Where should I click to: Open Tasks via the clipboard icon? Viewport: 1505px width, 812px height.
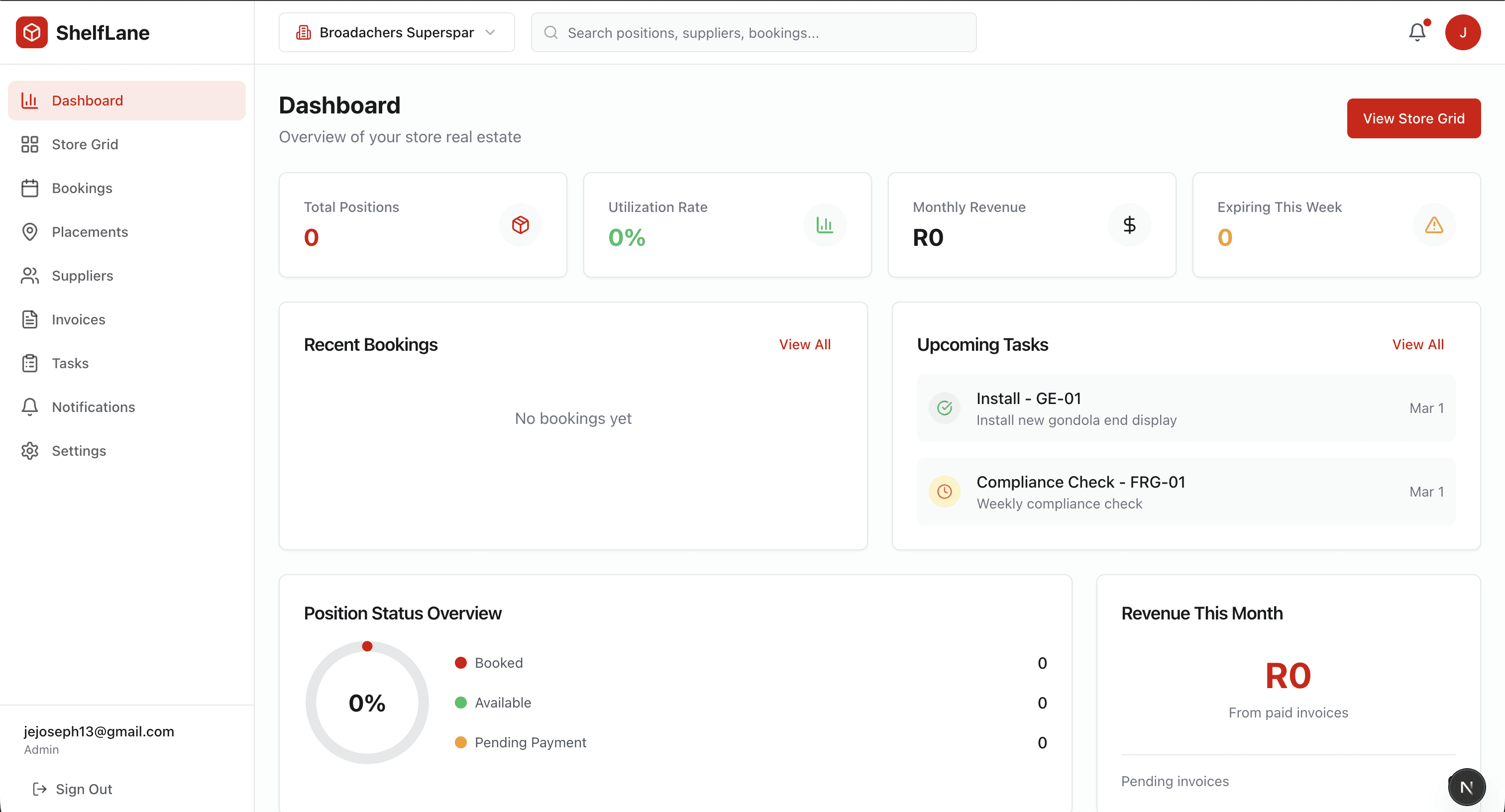[30, 363]
